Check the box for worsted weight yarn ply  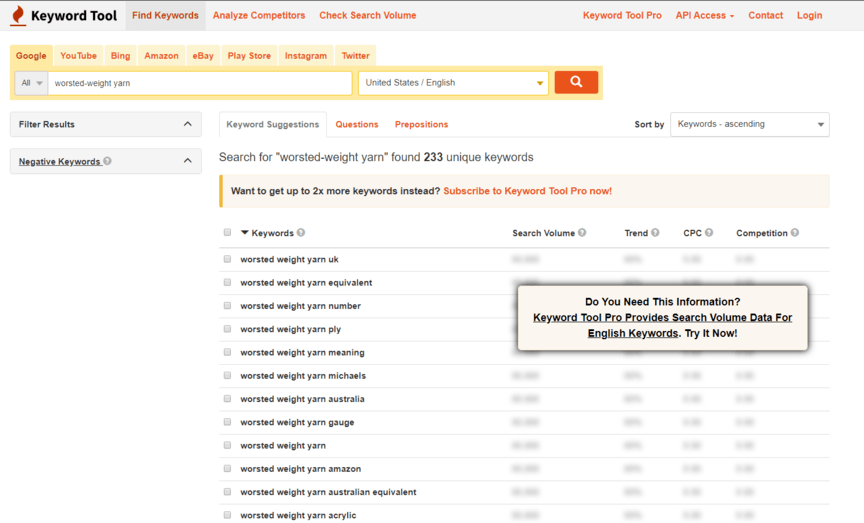click(x=227, y=328)
